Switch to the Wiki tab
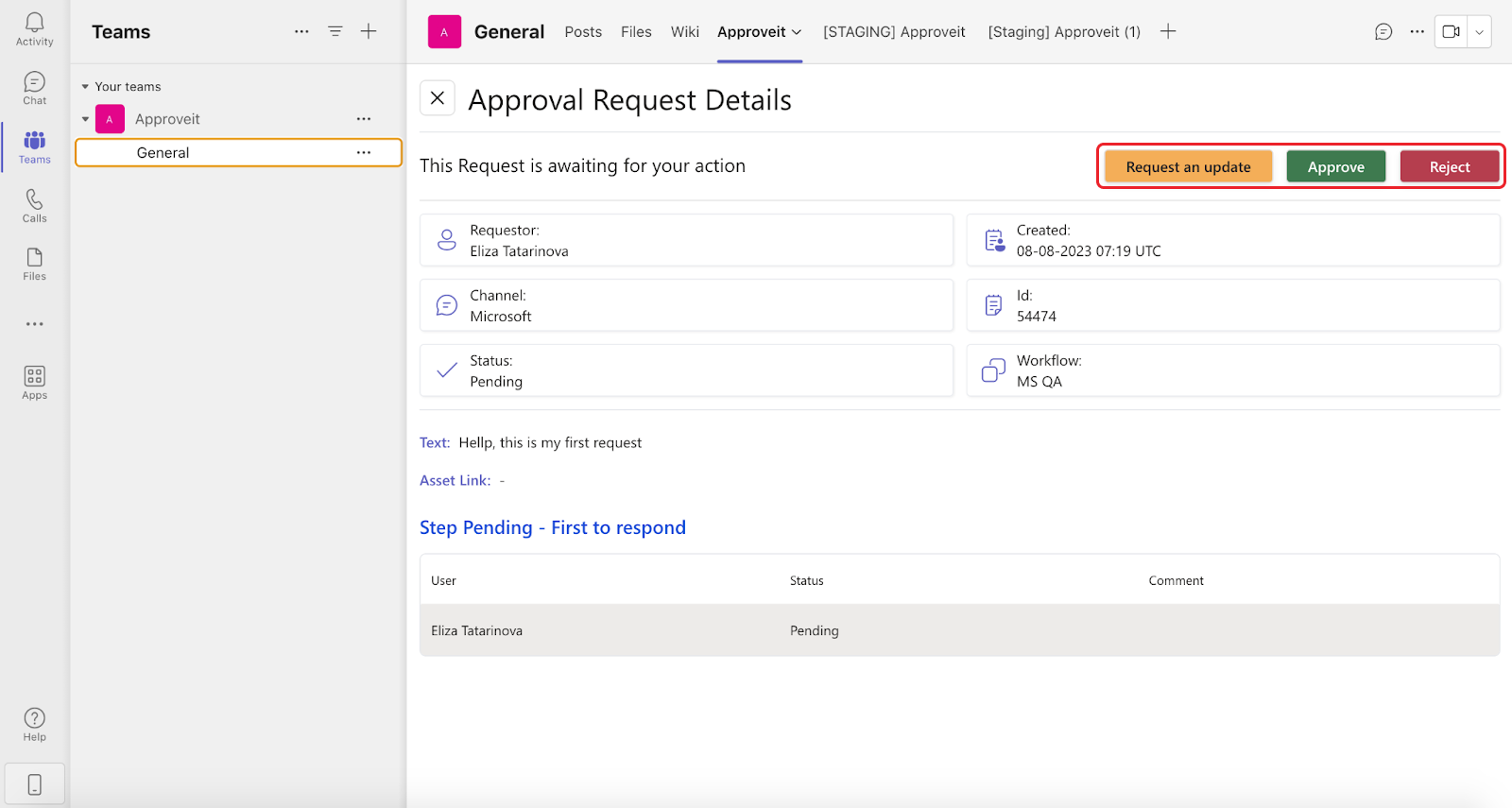1512x808 pixels. (x=685, y=31)
